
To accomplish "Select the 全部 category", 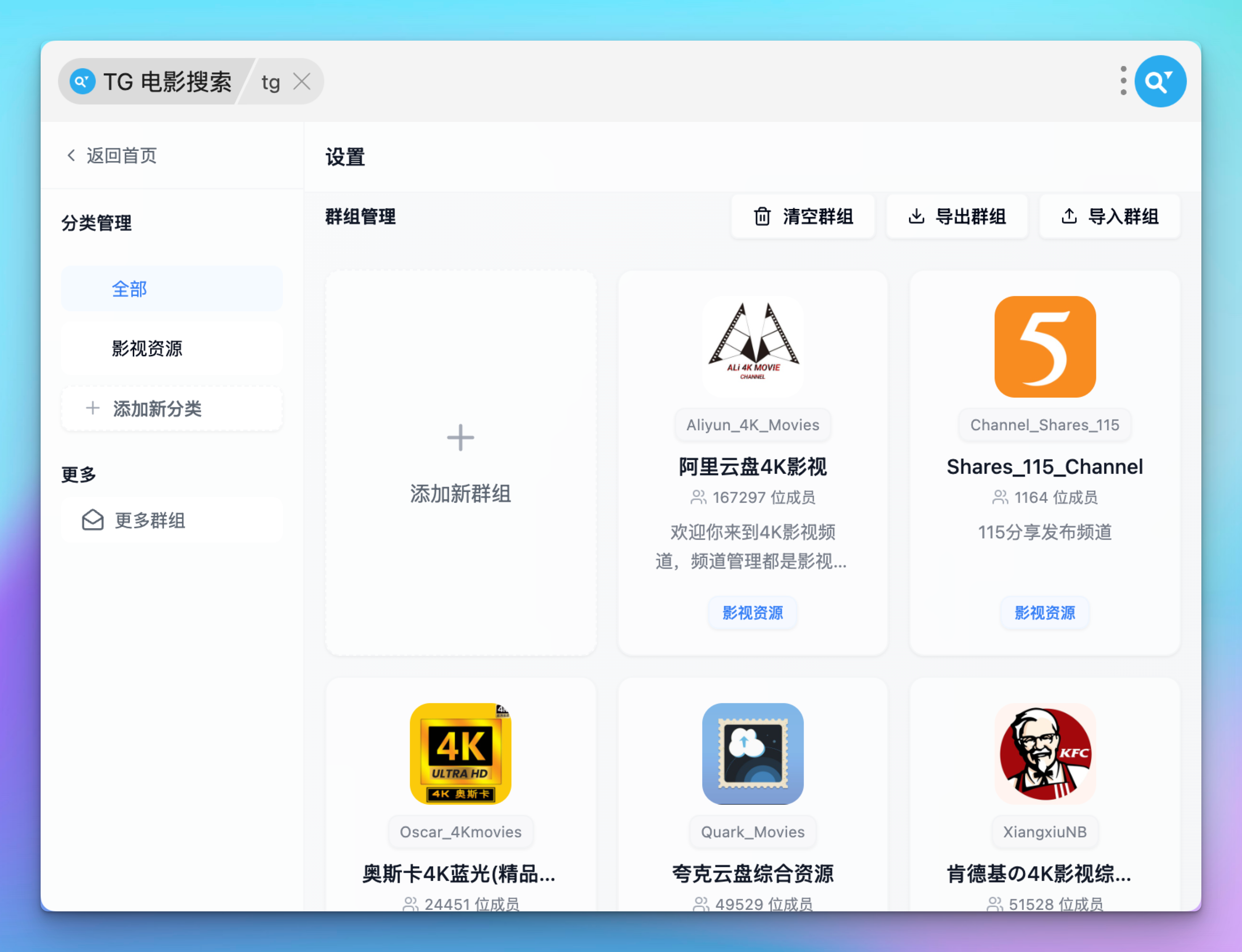I will coord(172,288).
